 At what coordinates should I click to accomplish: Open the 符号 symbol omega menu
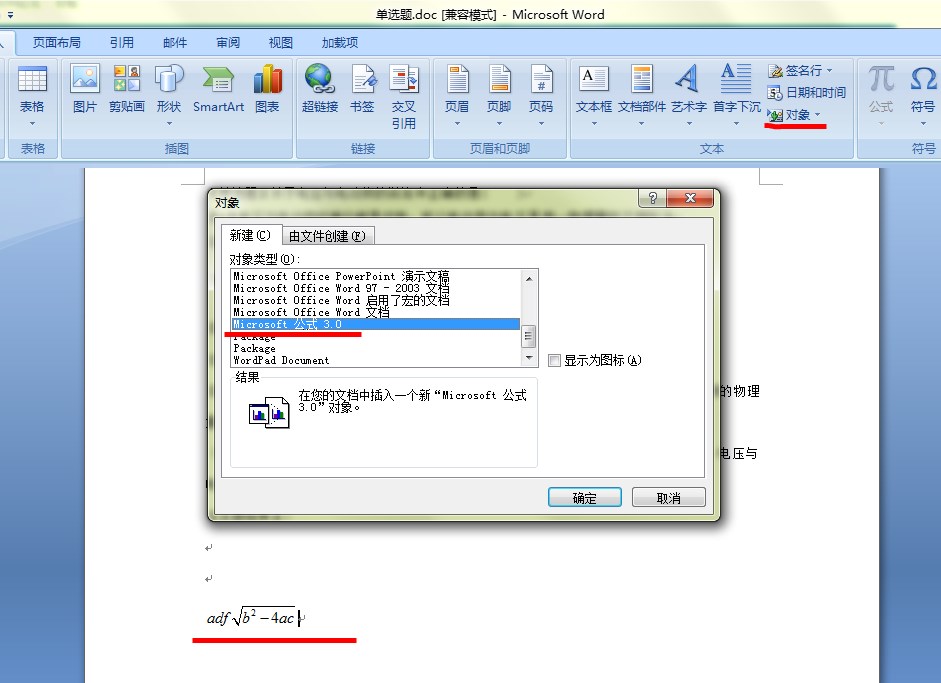(x=923, y=79)
